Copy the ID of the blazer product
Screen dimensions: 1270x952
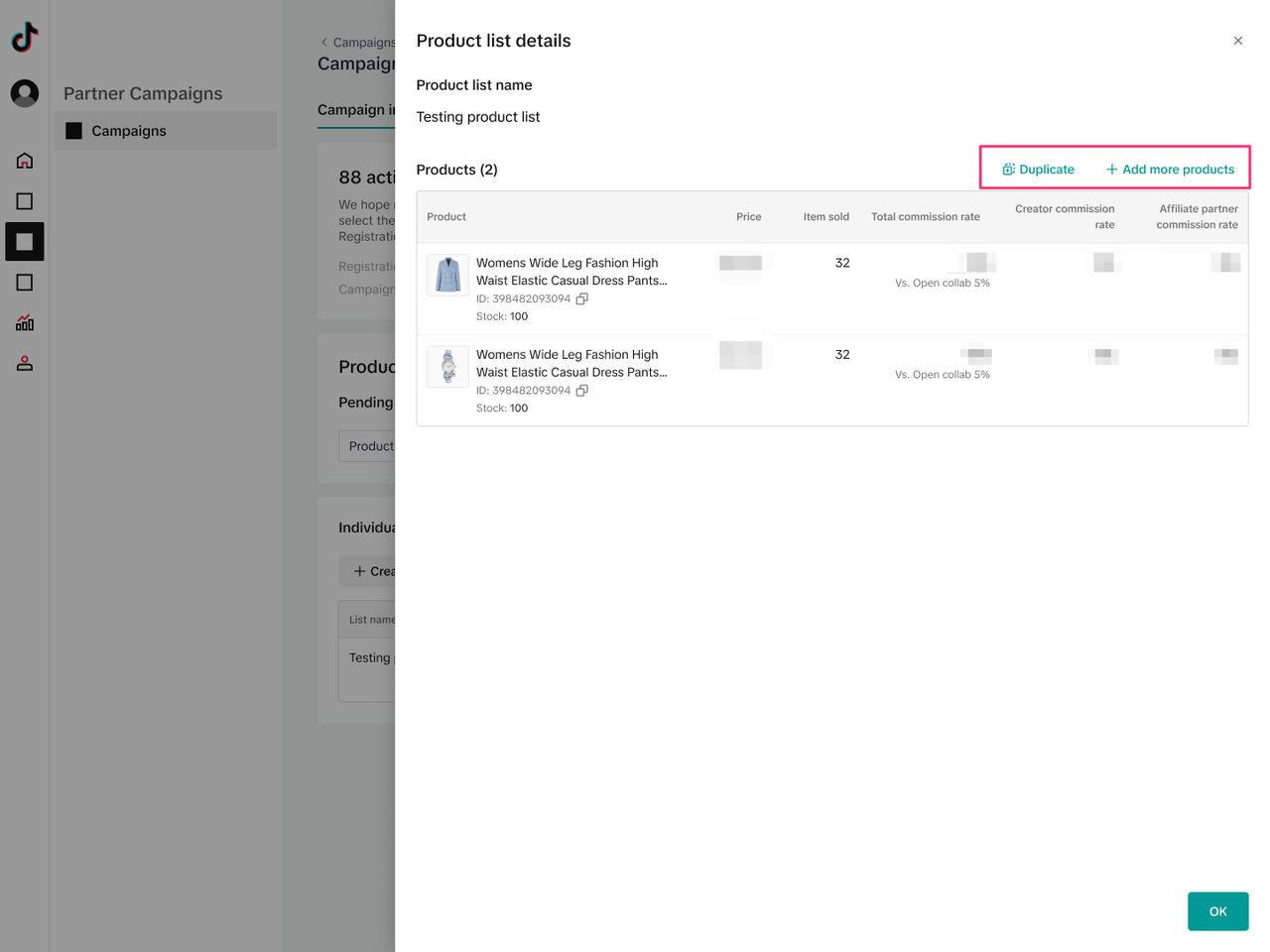pos(582,298)
